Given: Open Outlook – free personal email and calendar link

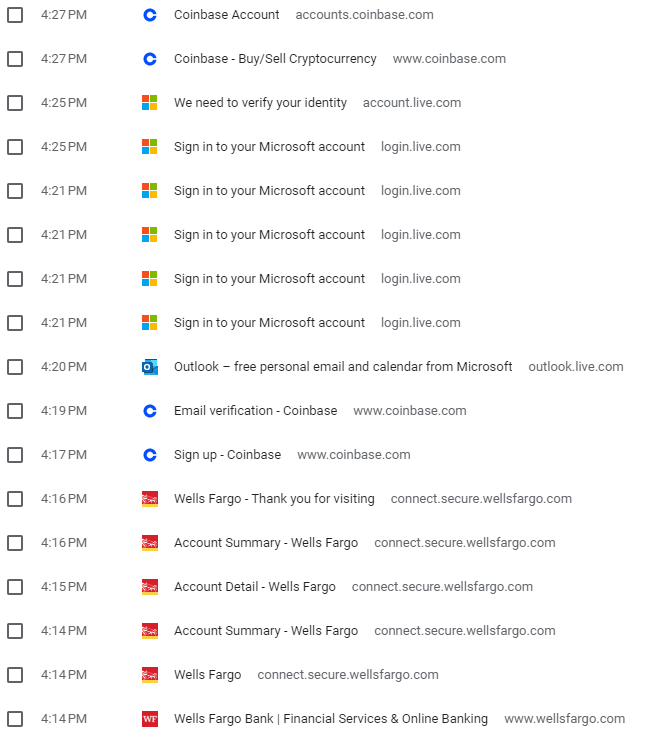Looking at the screenshot, I should [343, 367].
